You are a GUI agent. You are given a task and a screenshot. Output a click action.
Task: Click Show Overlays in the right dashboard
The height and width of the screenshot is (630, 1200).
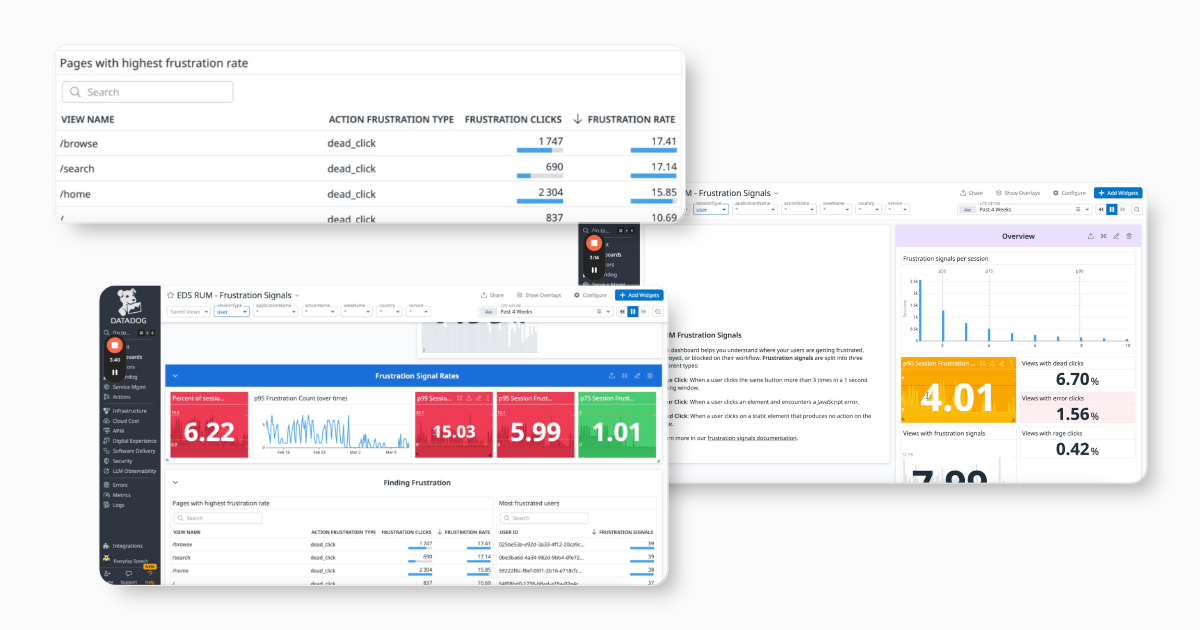click(x=1018, y=193)
